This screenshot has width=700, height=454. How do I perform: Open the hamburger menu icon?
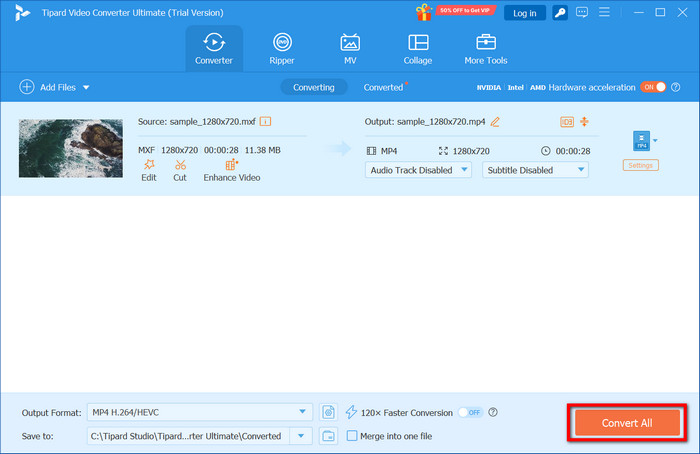pos(604,12)
